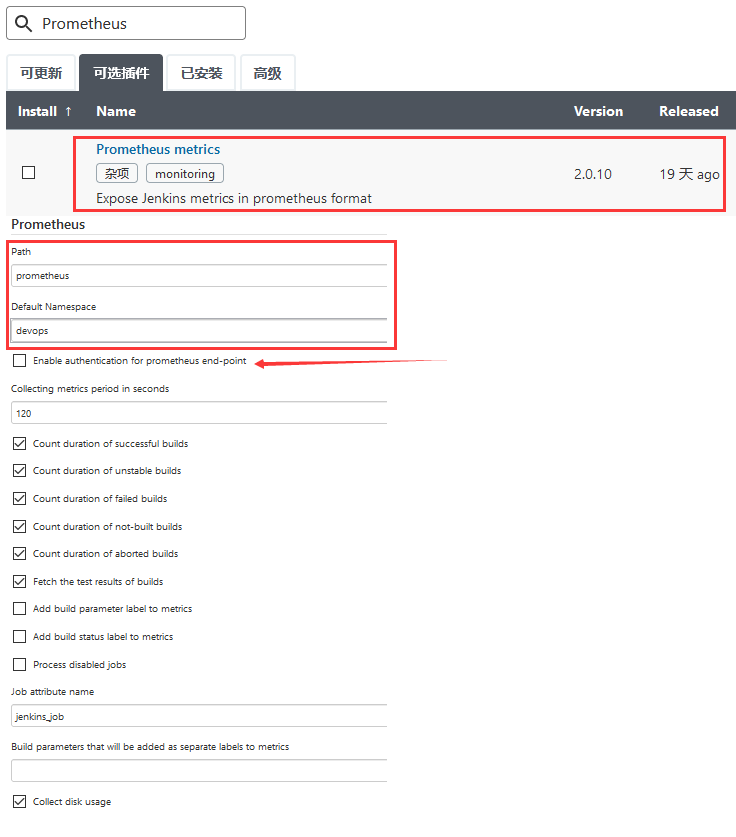Click the build parameters labels input field
736x837 pixels.
(199, 771)
